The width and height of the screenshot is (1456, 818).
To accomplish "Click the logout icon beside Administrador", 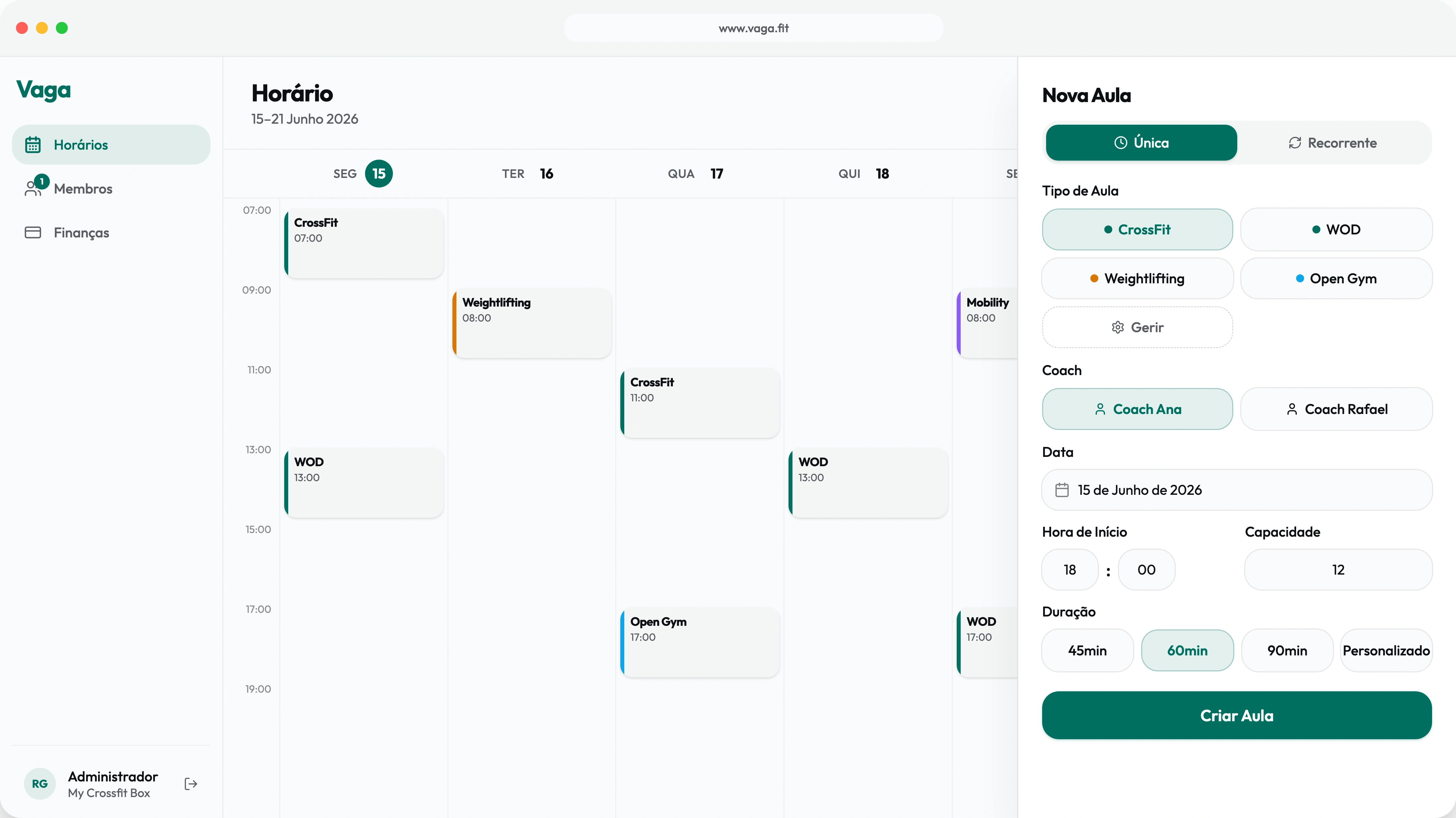I will tap(191, 783).
